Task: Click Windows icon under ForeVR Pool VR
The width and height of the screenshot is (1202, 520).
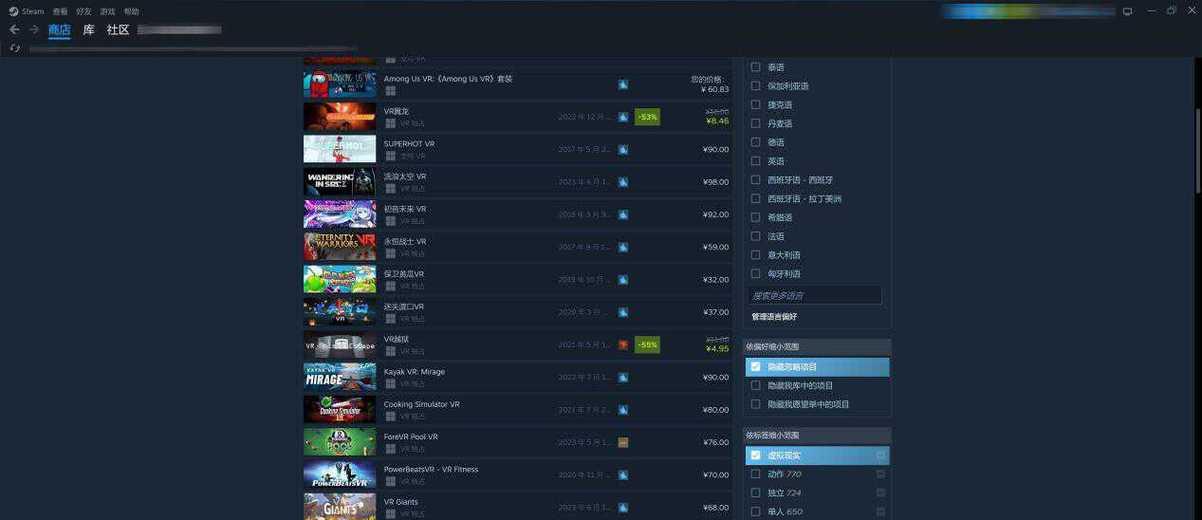Action: (390, 449)
